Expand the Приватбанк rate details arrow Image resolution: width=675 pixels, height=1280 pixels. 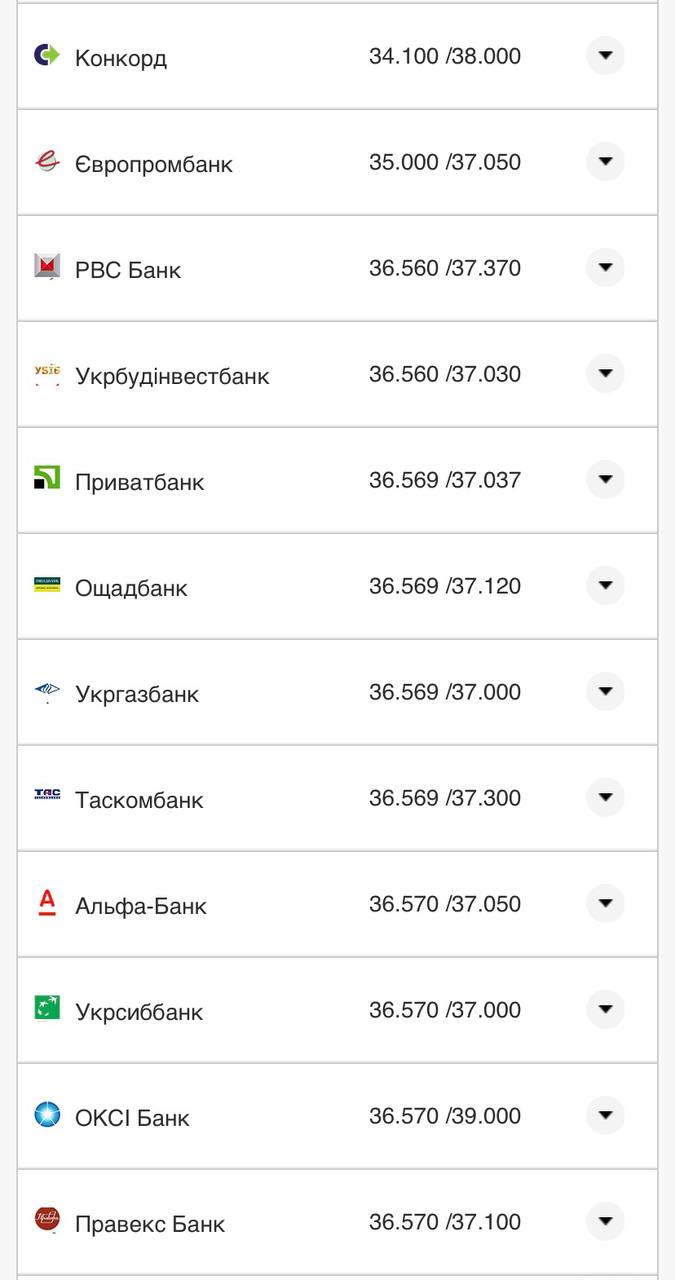tap(605, 480)
